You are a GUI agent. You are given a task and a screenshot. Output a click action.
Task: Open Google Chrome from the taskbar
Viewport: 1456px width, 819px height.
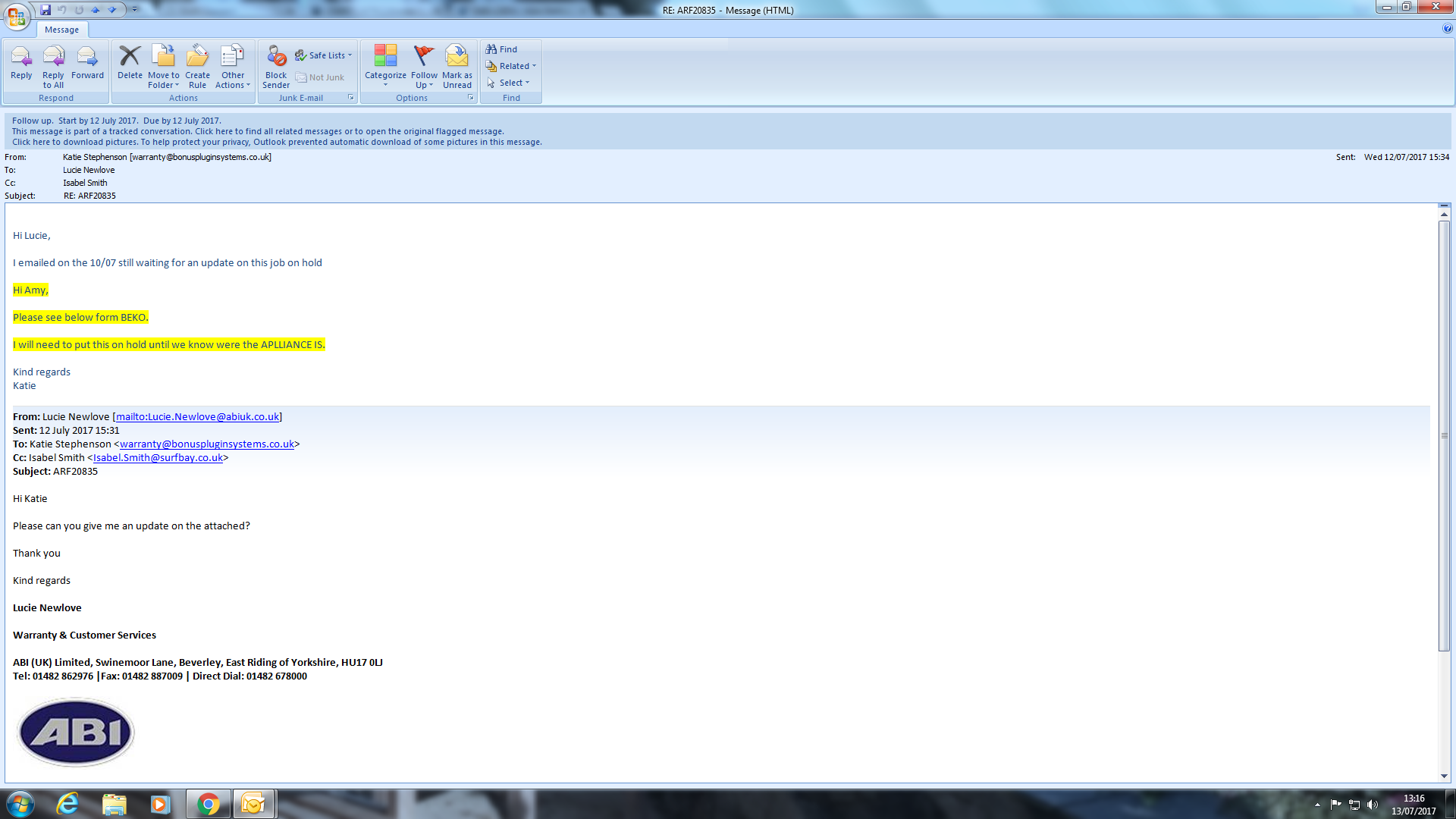pyautogui.click(x=208, y=804)
